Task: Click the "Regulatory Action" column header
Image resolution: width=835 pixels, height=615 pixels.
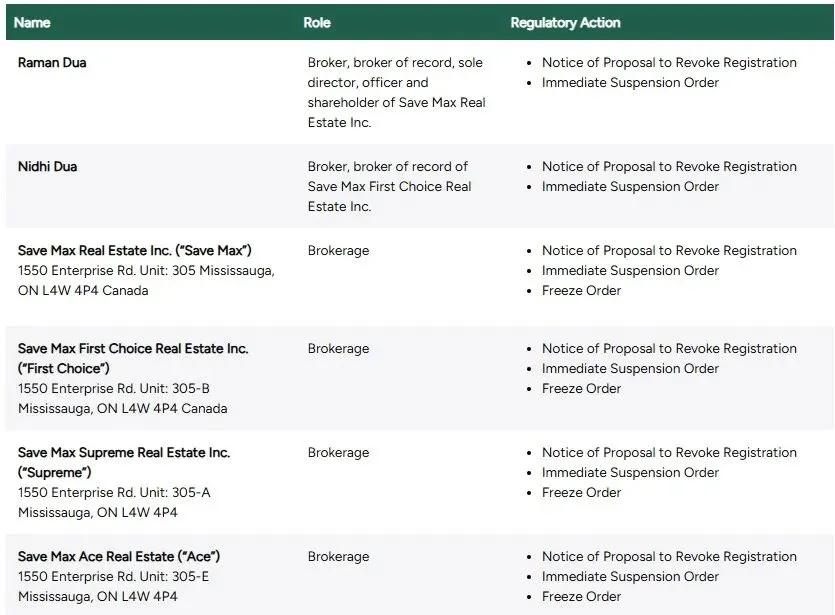Action: click(x=566, y=23)
